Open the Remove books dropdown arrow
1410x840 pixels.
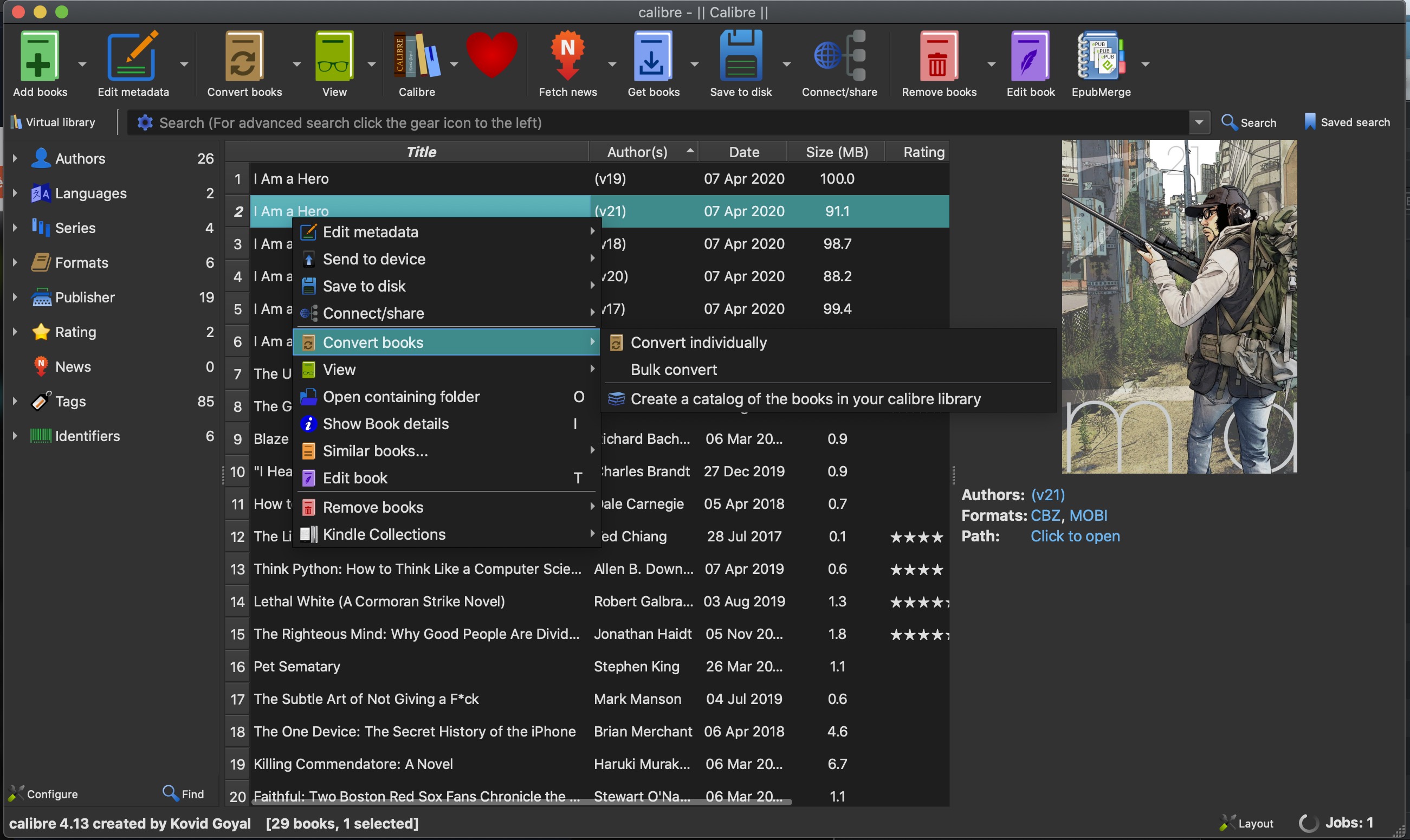pos(991,64)
